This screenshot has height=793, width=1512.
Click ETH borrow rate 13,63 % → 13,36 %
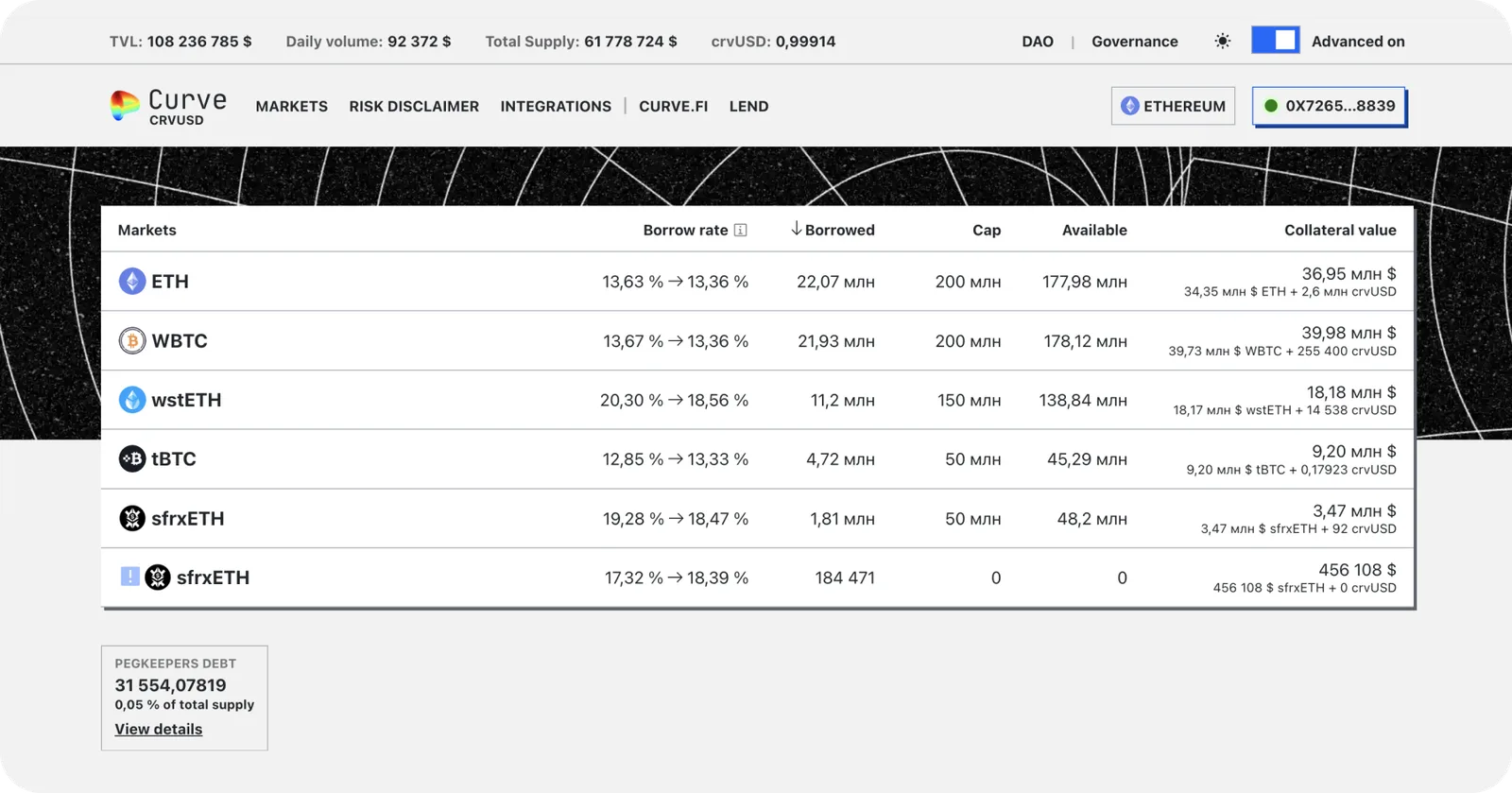pyautogui.click(x=676, y=282)
